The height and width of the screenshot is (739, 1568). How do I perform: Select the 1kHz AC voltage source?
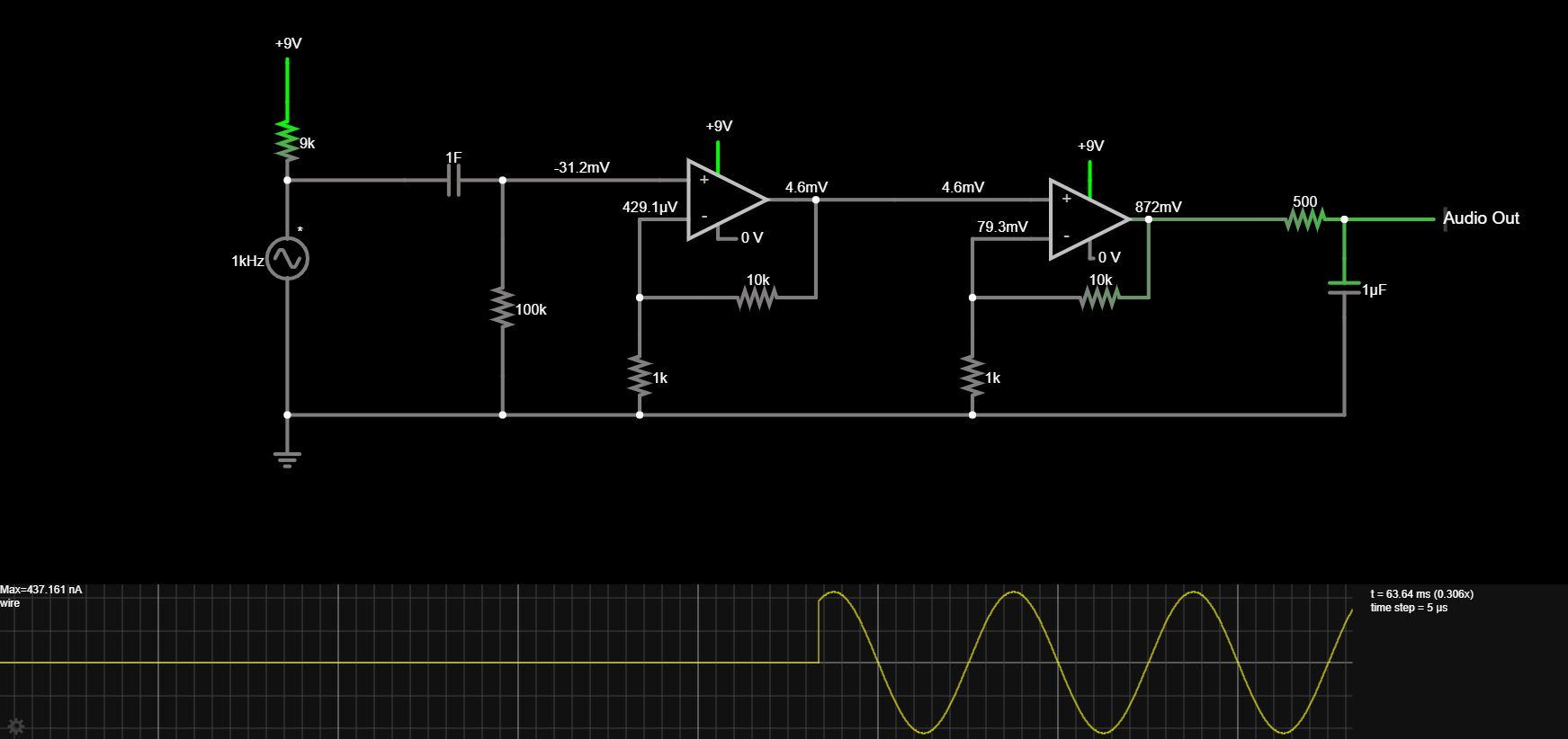tap(287, 259)
